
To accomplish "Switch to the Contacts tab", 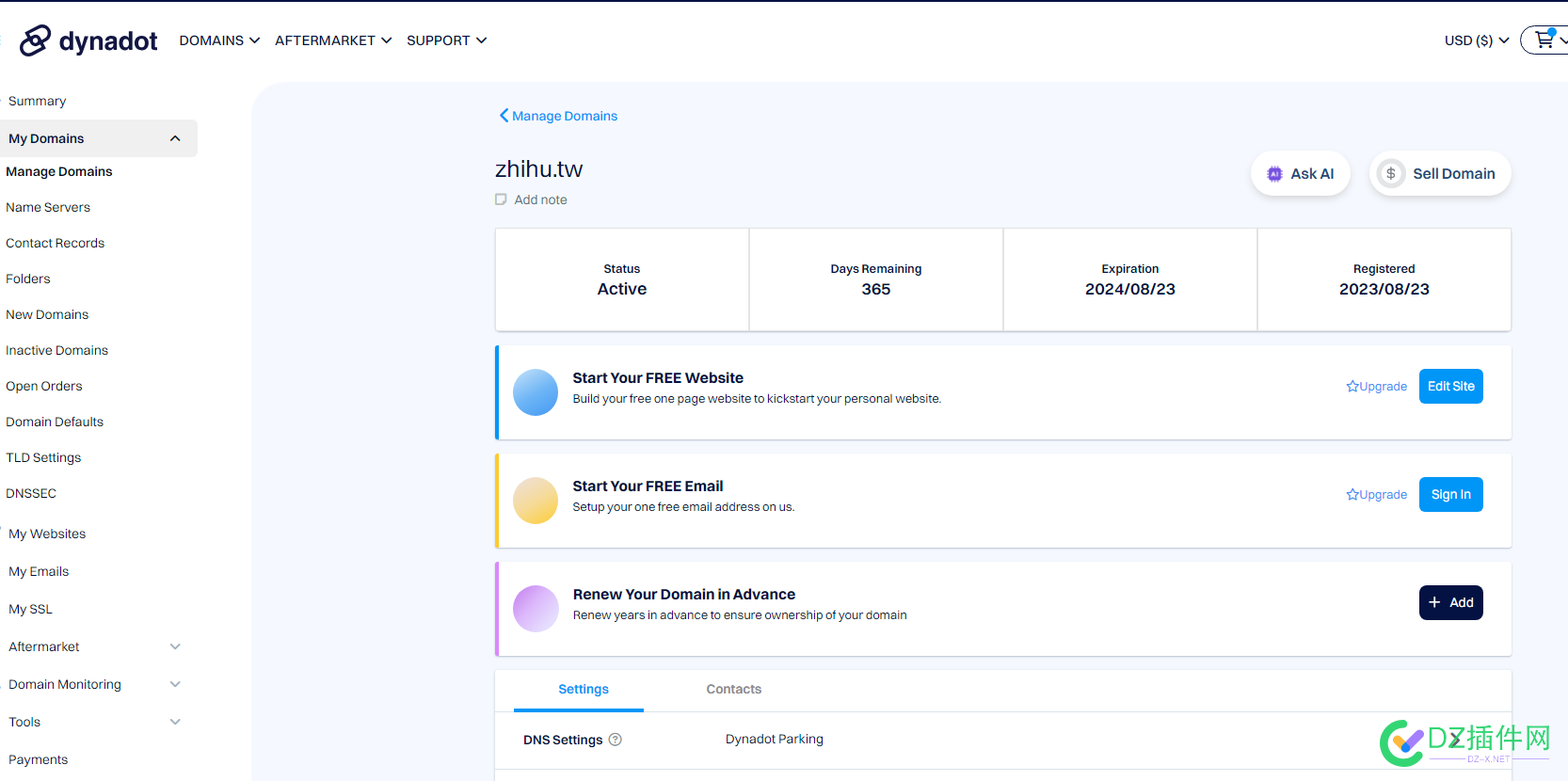I will click(x=734, y=690).
